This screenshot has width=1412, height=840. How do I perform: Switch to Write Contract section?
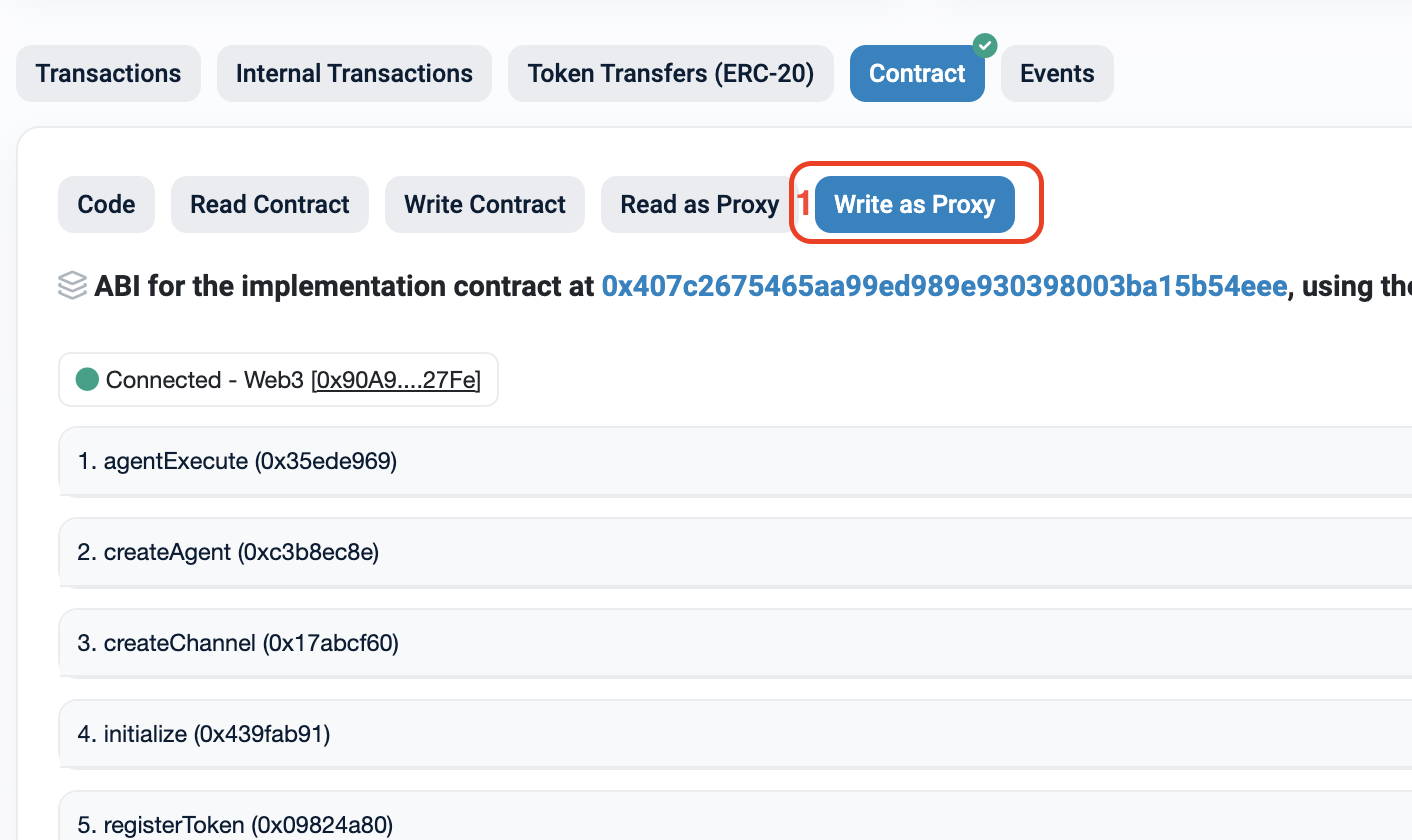485,205
